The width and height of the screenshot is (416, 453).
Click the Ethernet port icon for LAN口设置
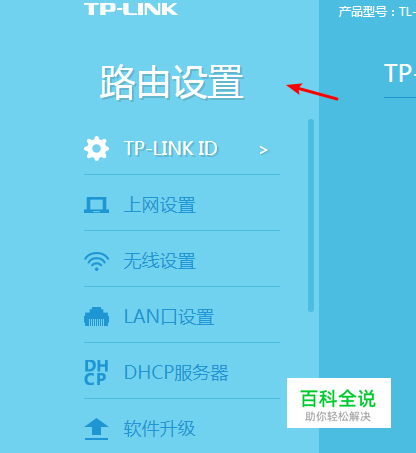96,317
